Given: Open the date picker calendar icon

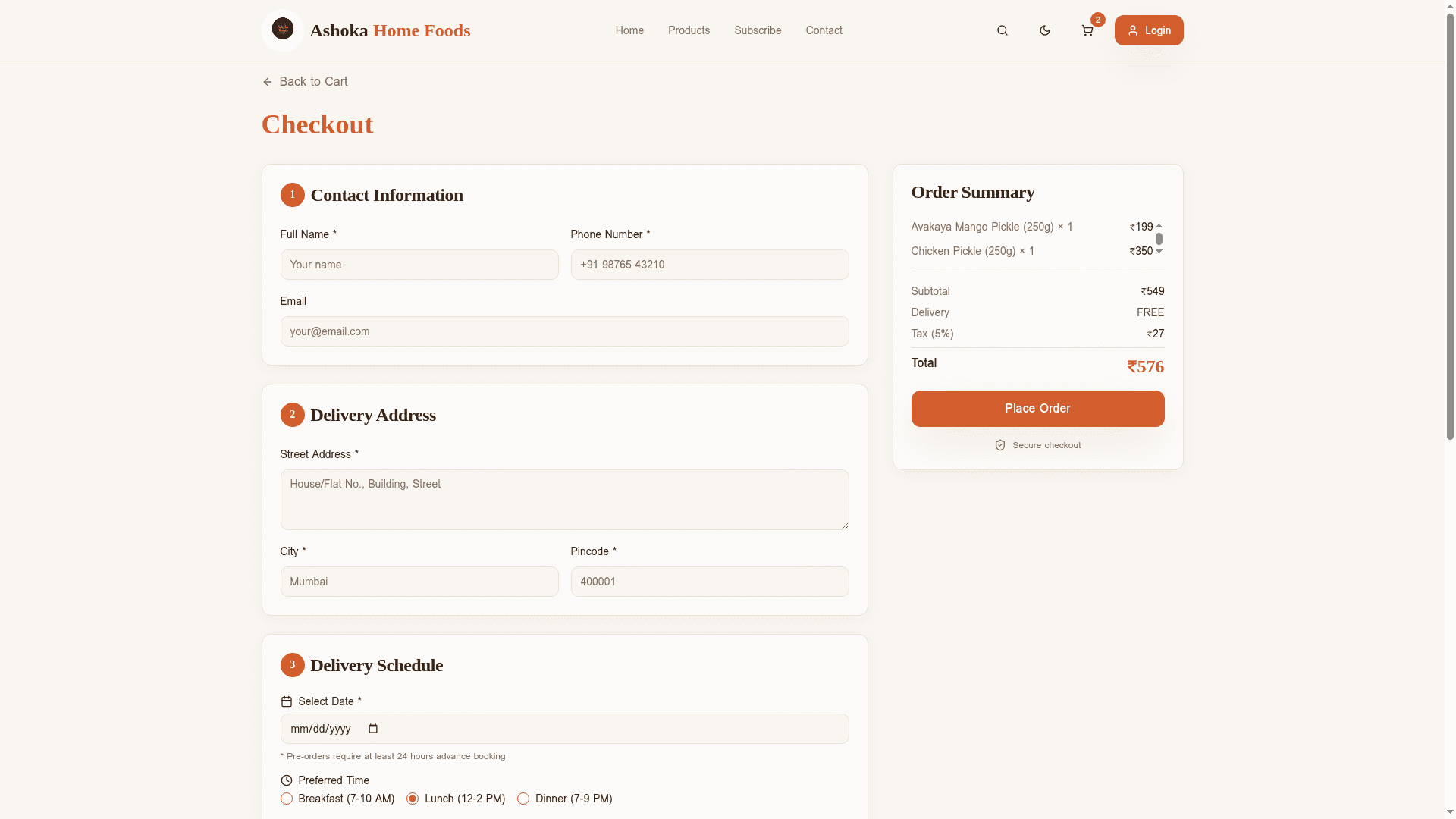Looking at the screenshot, I should (x=373, y=729).
